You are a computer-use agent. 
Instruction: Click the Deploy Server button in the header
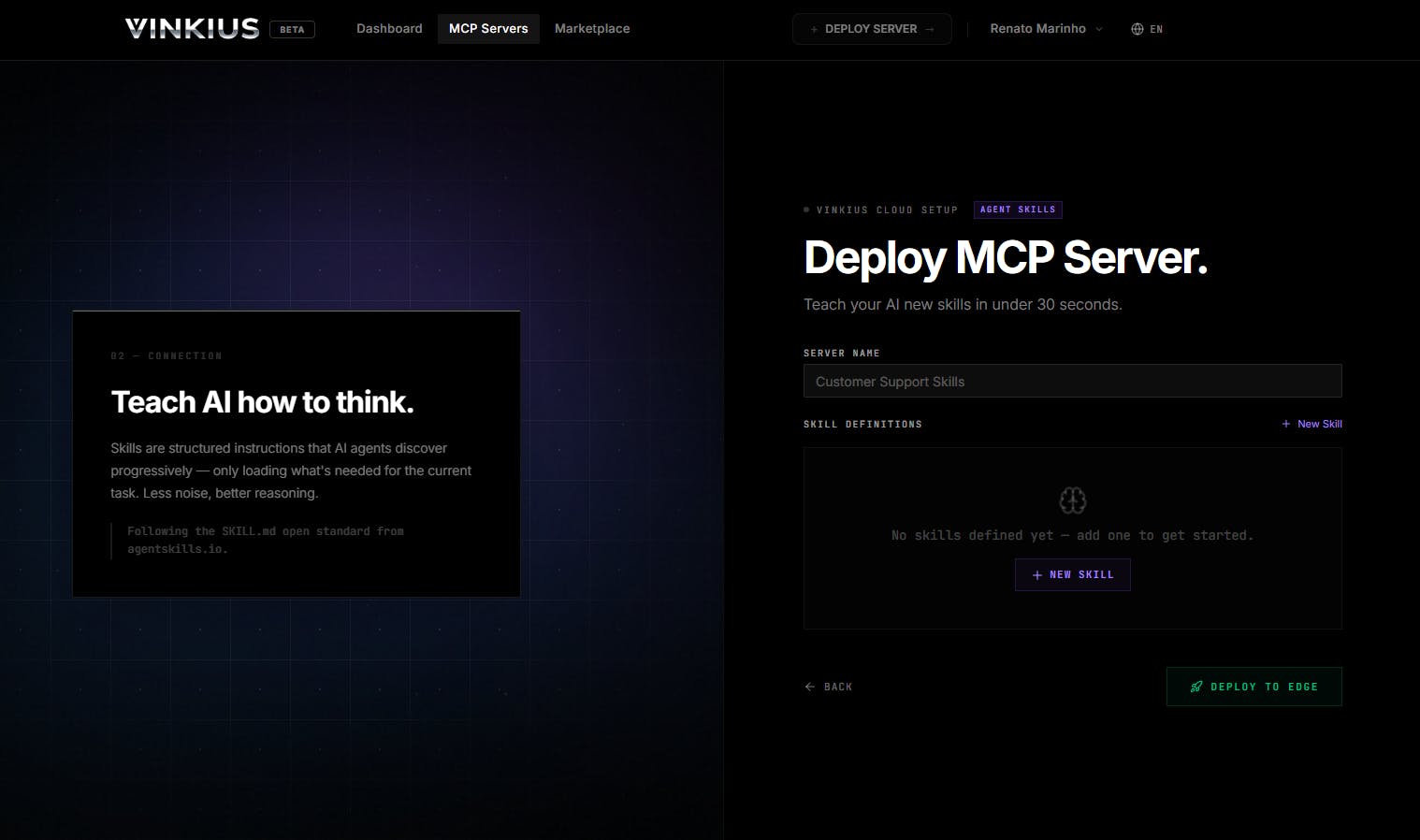pos(872,29)
